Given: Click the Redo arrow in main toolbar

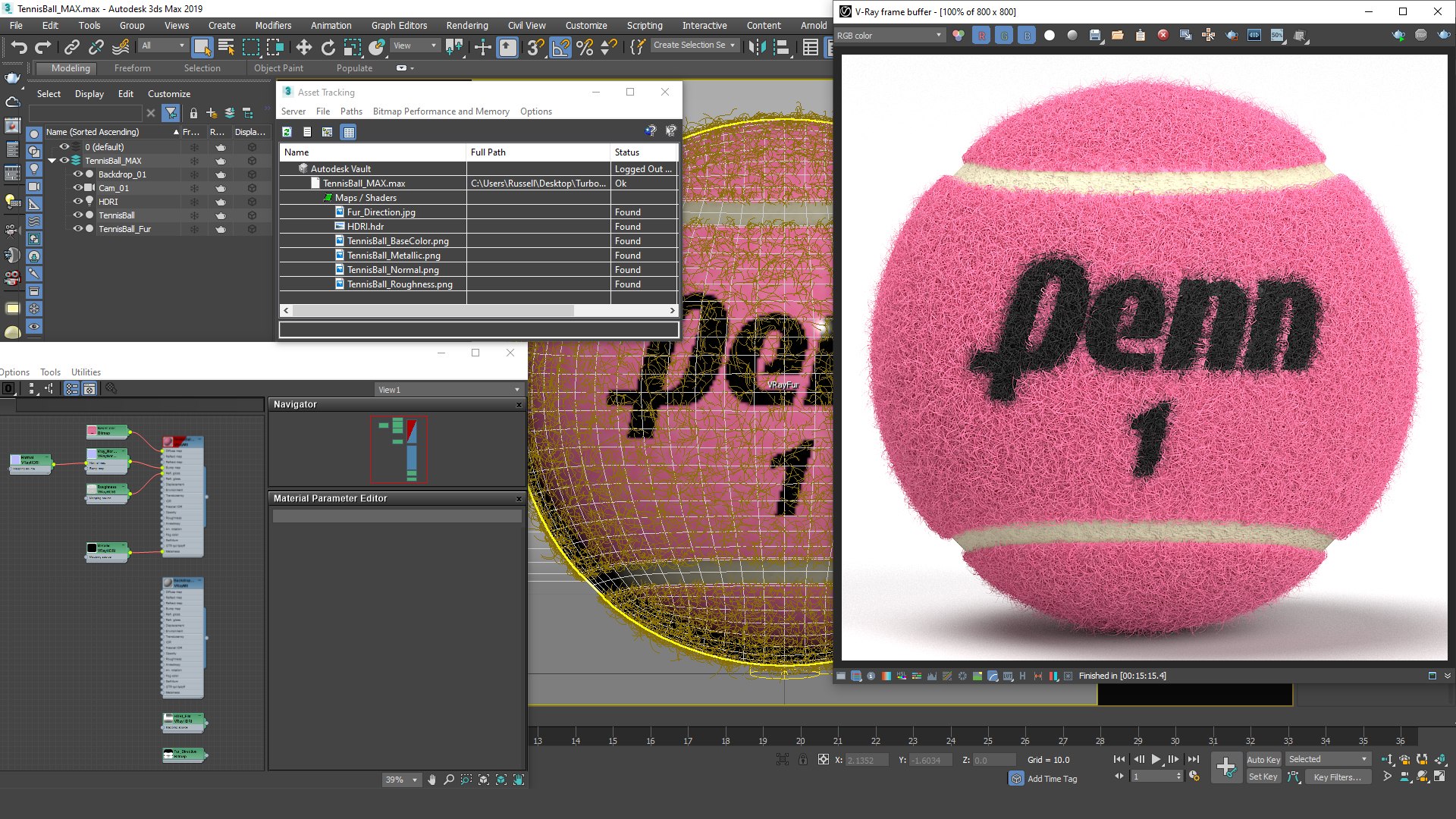Looking at the screenshot, I should [43, 47].
